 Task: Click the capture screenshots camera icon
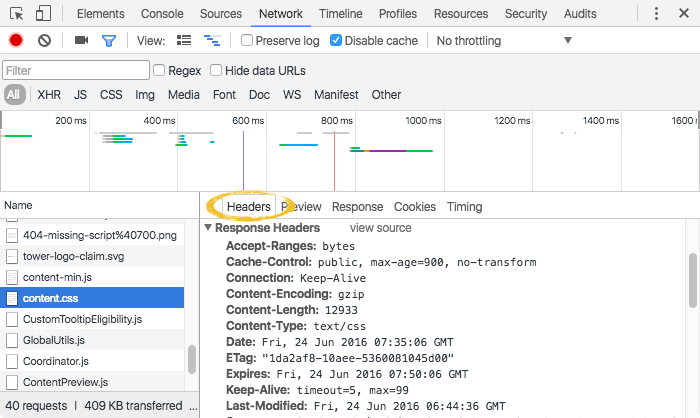point(81,40)
